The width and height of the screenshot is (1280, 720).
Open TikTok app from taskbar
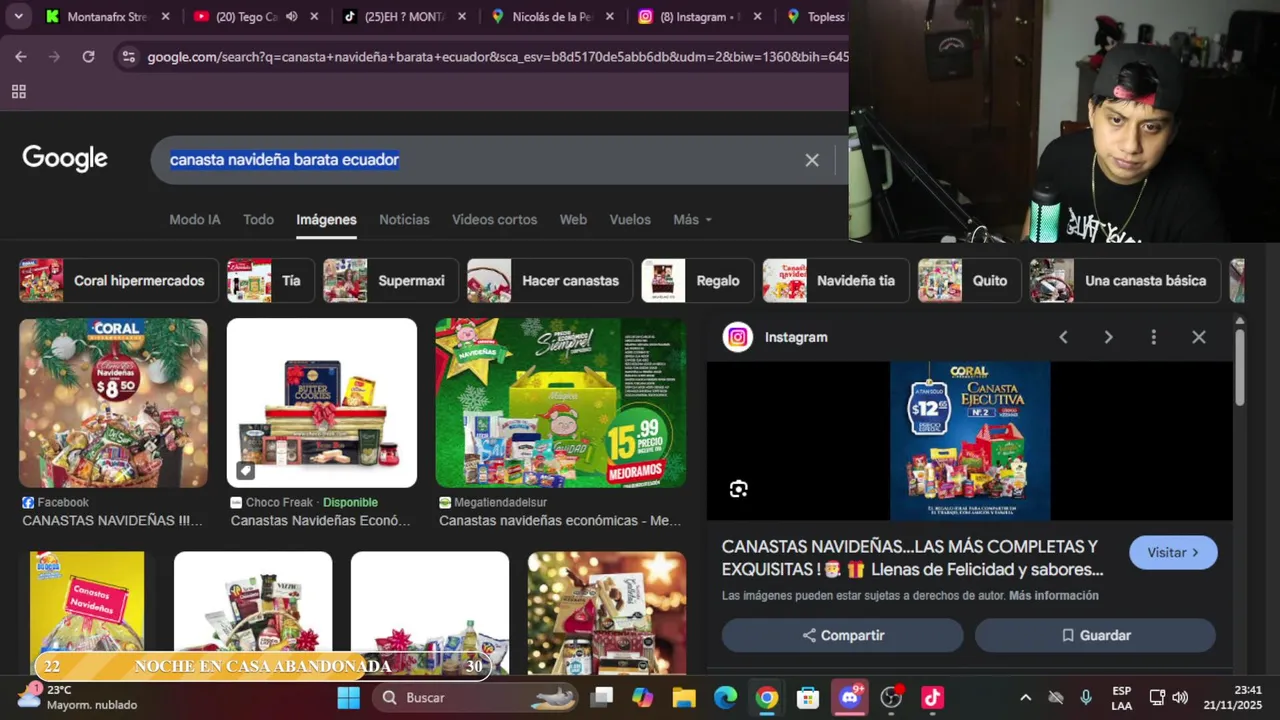pos(932,697)
